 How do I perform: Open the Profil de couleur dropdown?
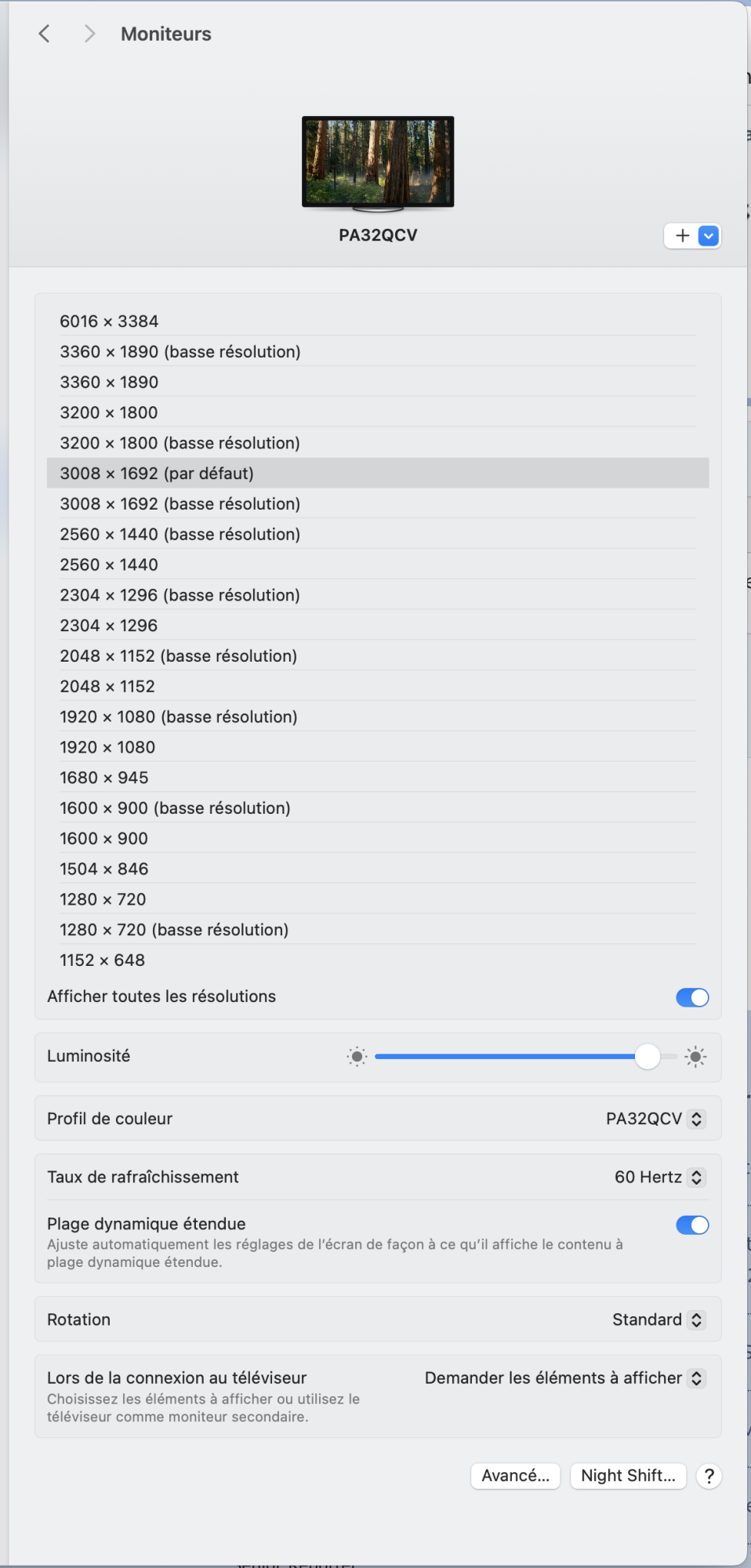[x=655, y=1119]
